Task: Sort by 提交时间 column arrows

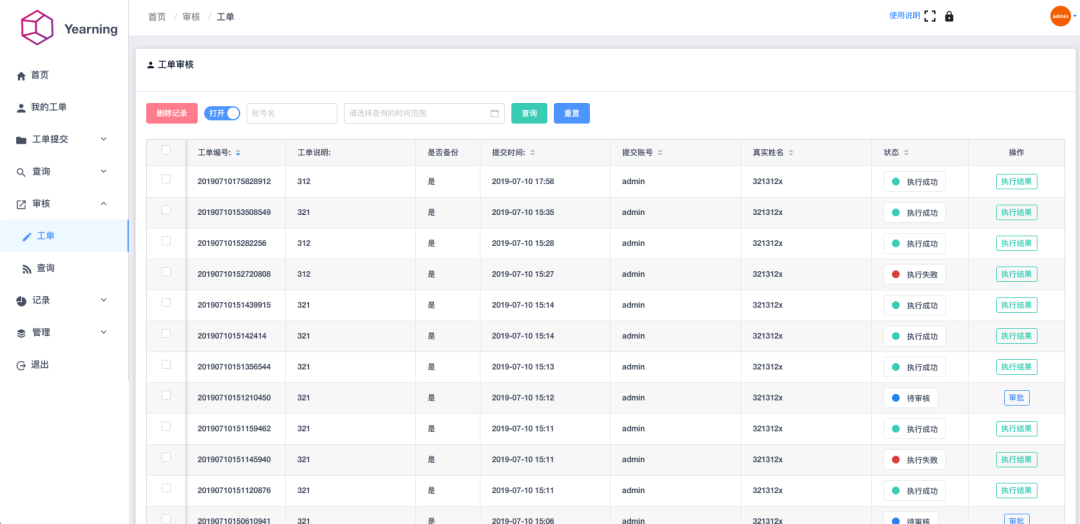Action: [532, 153]
